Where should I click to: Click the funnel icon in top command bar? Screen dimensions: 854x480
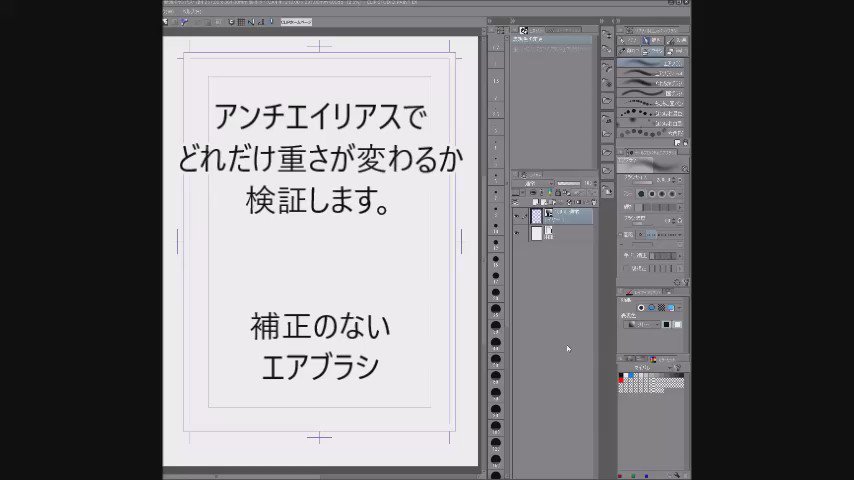click(x=184, y=22)
